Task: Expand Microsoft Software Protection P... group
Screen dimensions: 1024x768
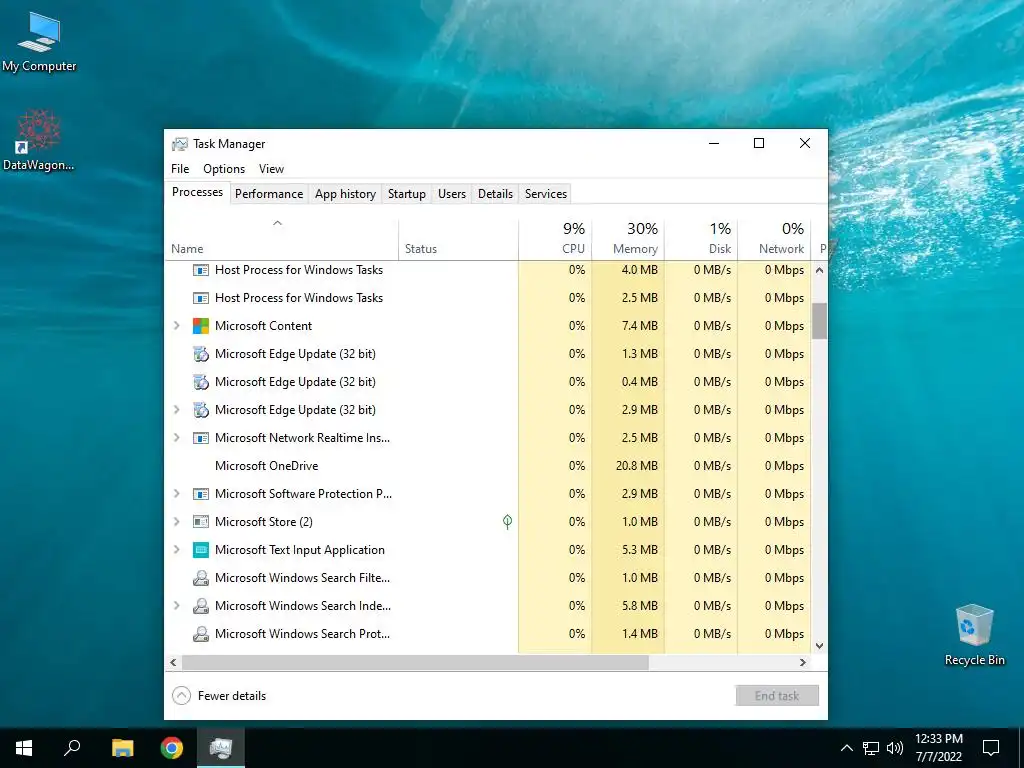Action: [x=176, y=494]
